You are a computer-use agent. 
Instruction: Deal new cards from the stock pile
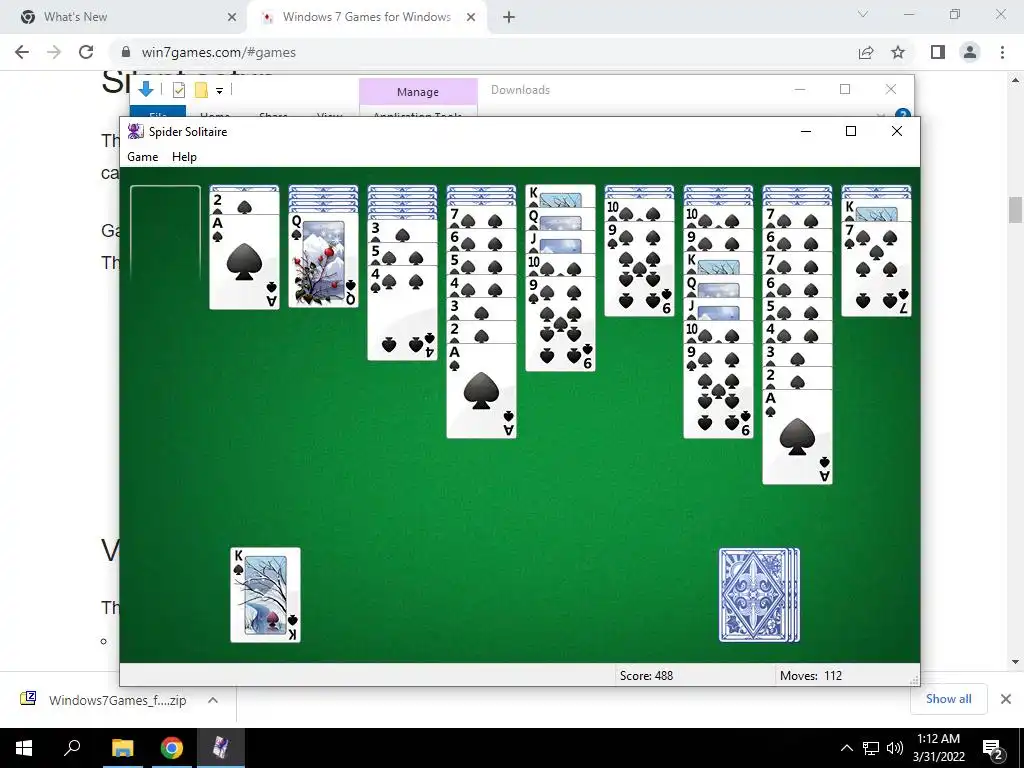coord(760,595)
